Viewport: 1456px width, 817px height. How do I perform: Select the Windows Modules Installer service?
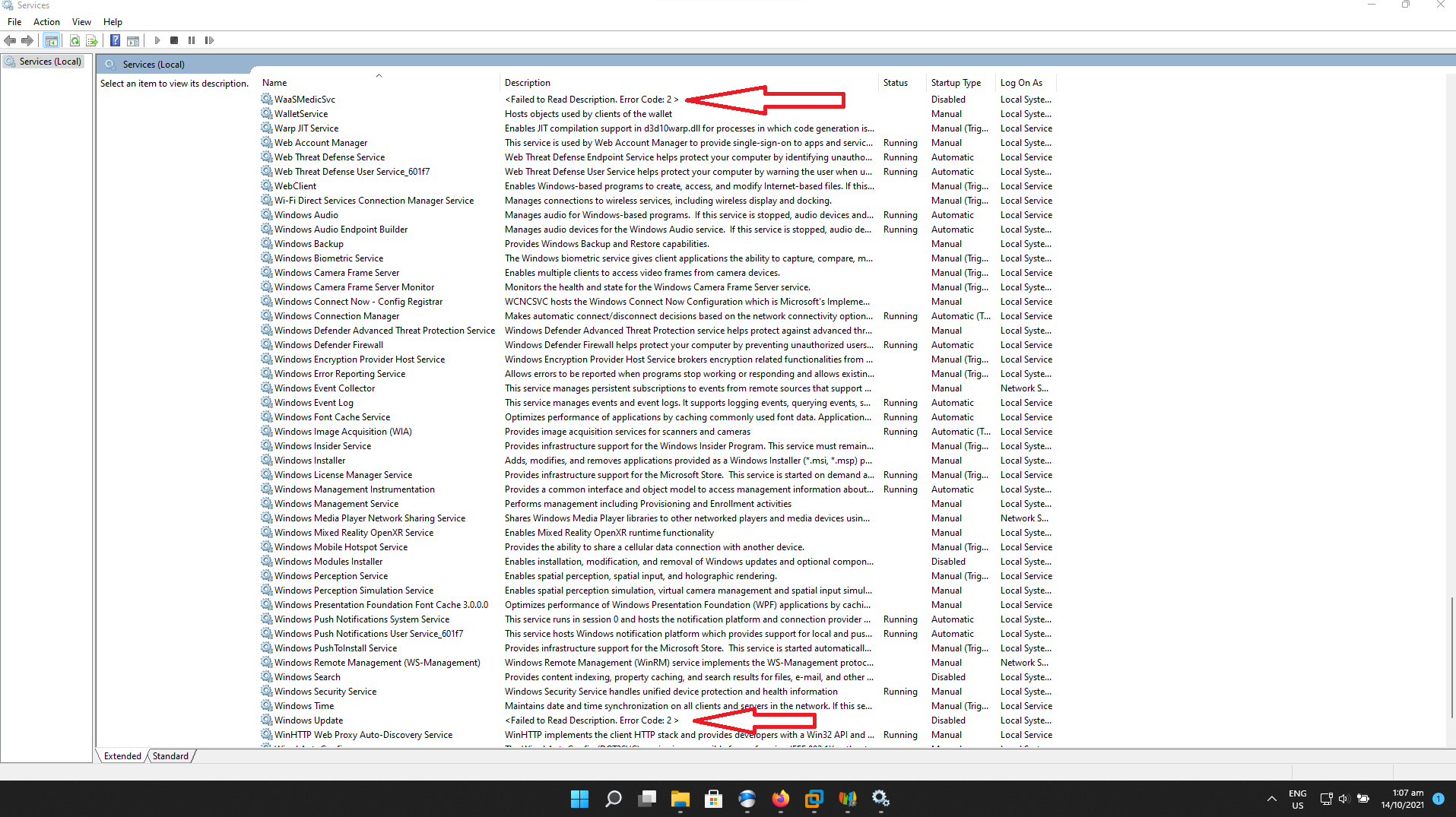[328, 562]
